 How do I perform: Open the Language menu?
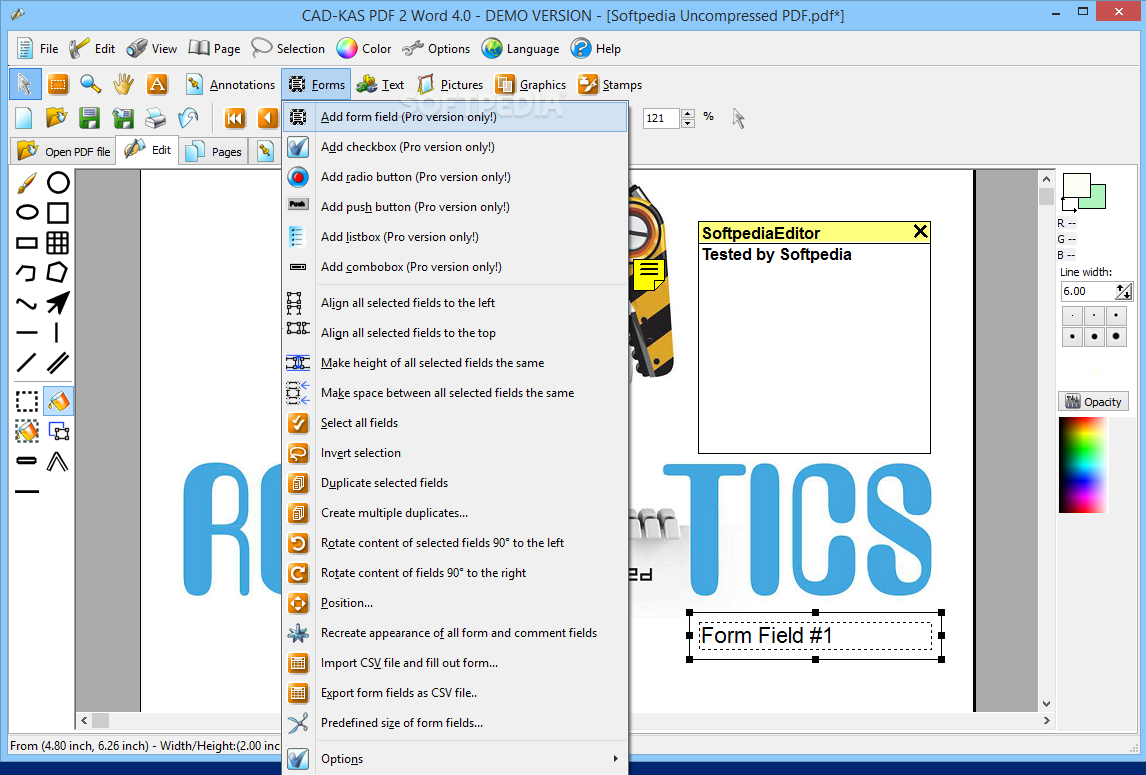point(521,48)
